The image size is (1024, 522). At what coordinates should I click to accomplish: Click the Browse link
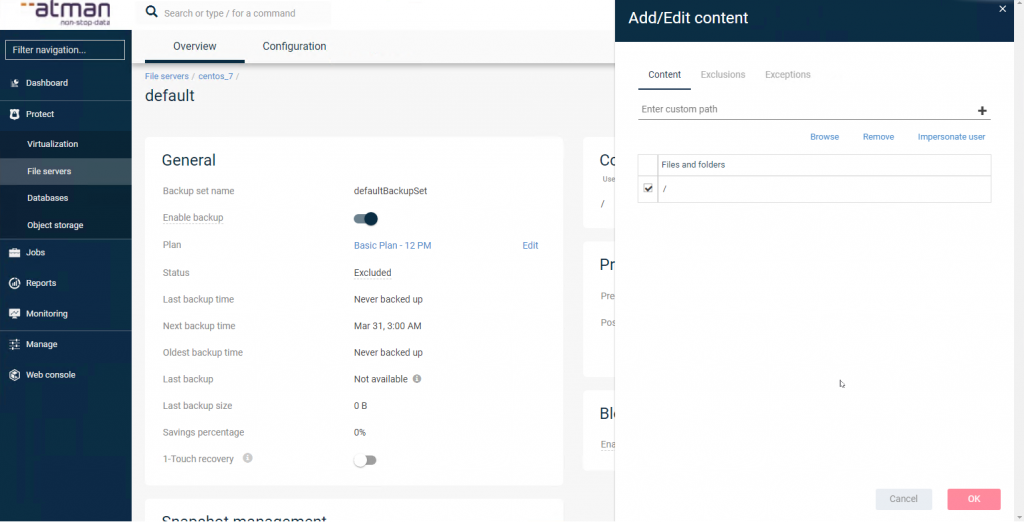[x=824, y=137]
